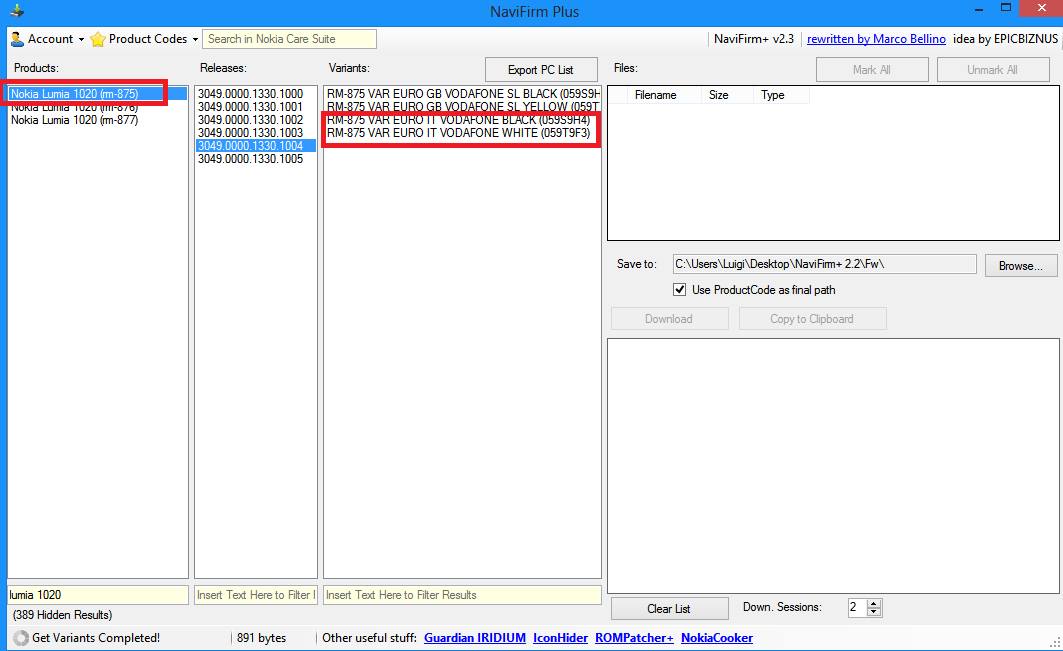
Task: Open the rewritten by Marco Bellino link
Action: pyautogui.click(x=876, y=39)
